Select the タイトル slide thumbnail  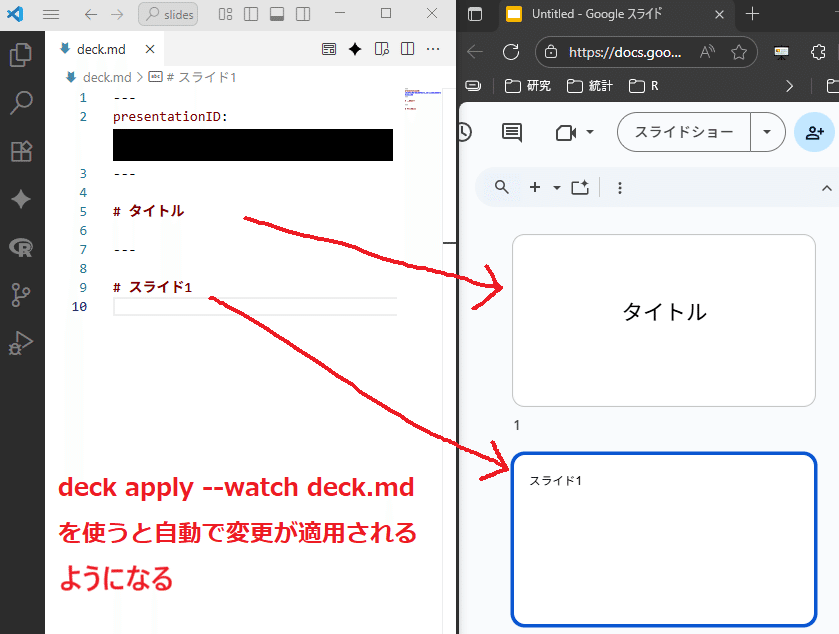point(663,320)
